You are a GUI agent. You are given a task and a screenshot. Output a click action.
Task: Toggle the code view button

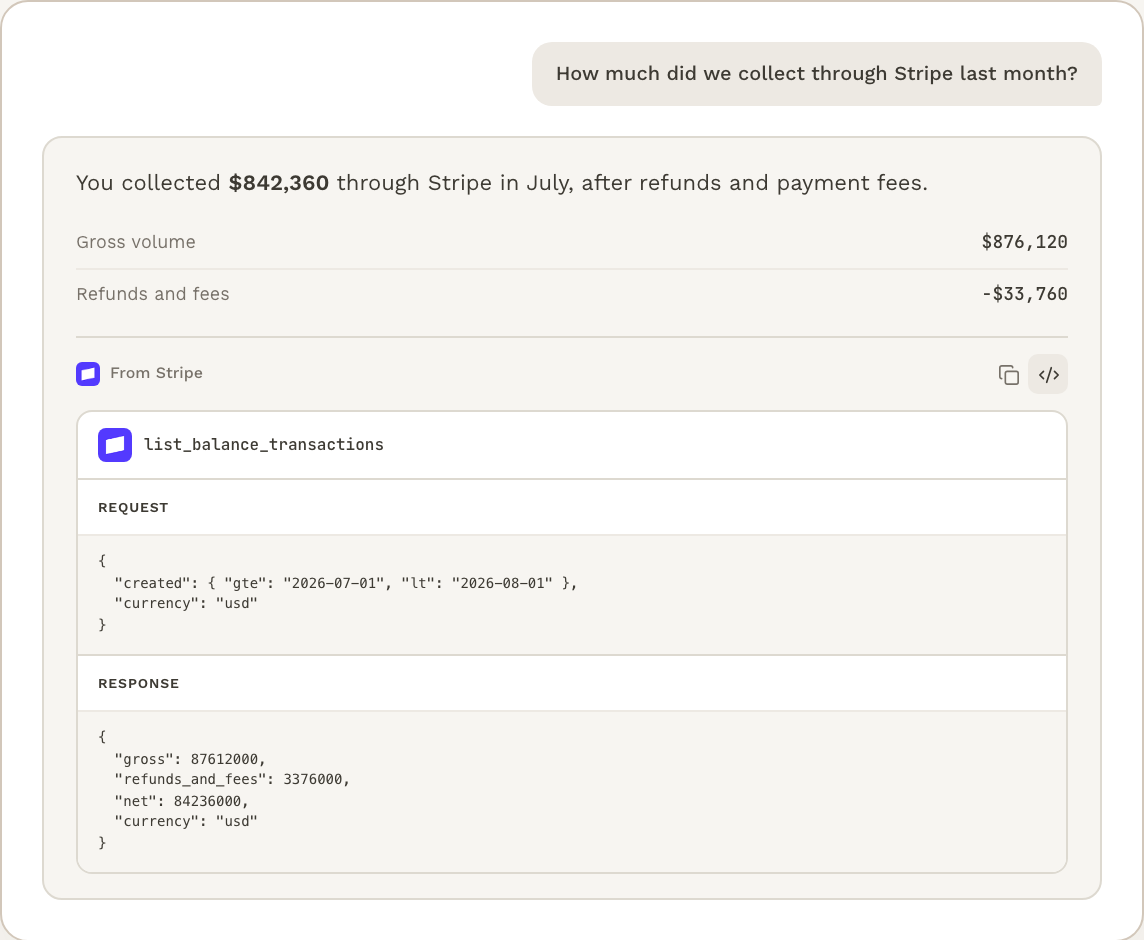[1048, 374]
